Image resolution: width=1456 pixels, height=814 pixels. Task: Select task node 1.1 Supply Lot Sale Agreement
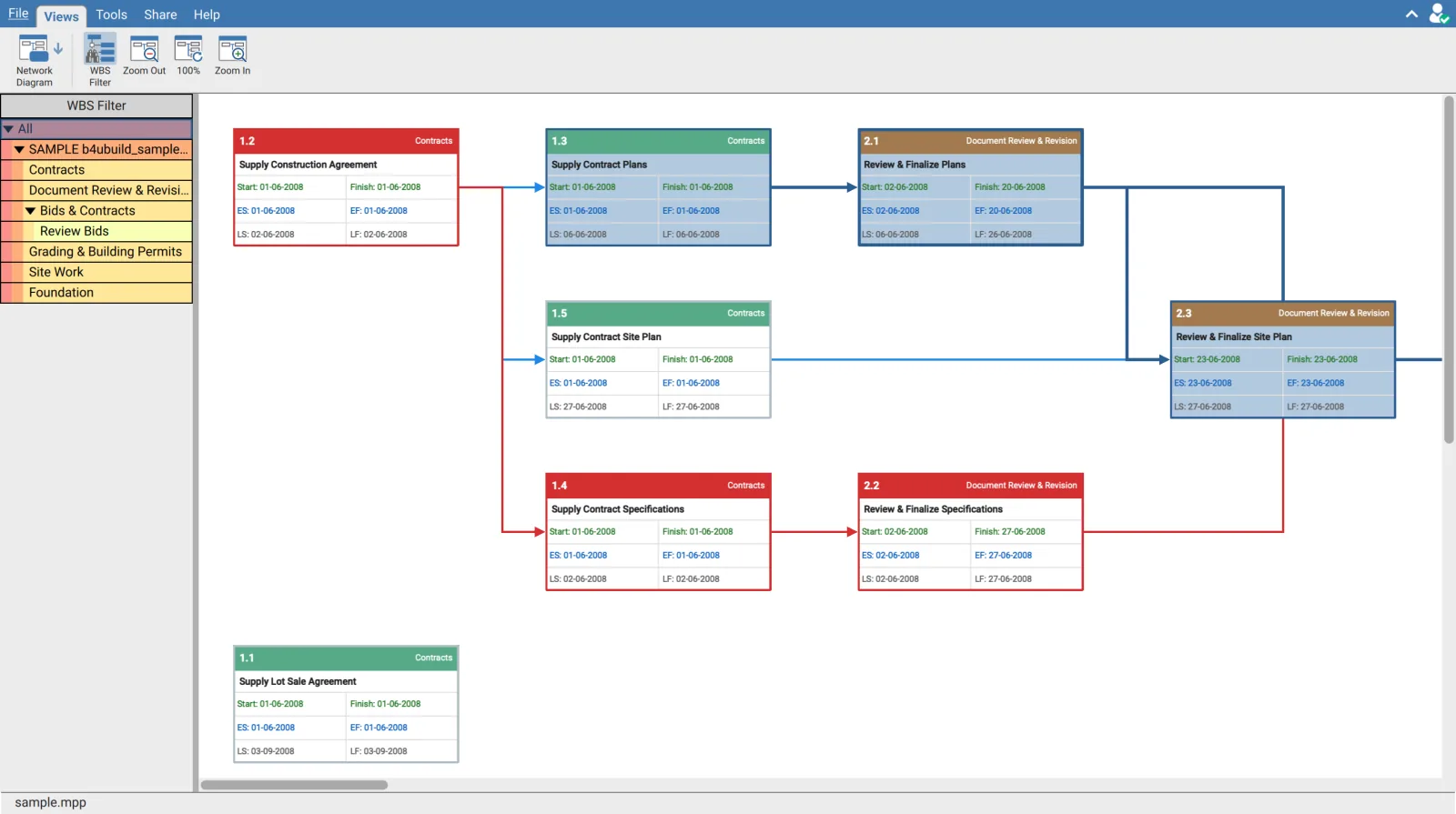pos(346,704)
